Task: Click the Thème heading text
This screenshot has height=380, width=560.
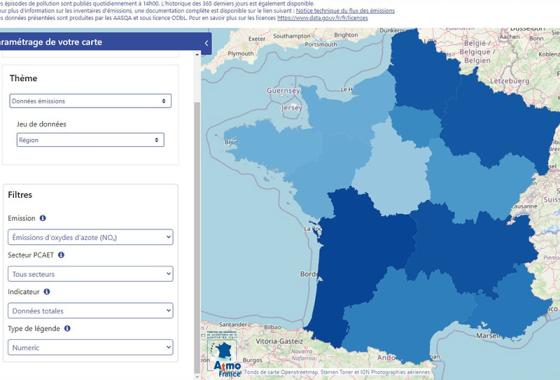Action: (24, 78)
